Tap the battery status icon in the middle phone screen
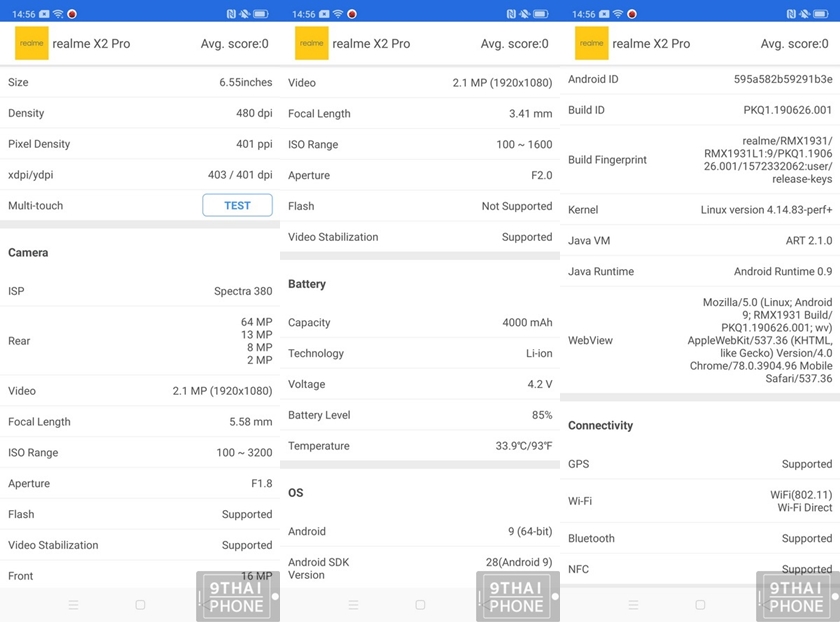 pyautogui.click(x=541, y=14)
